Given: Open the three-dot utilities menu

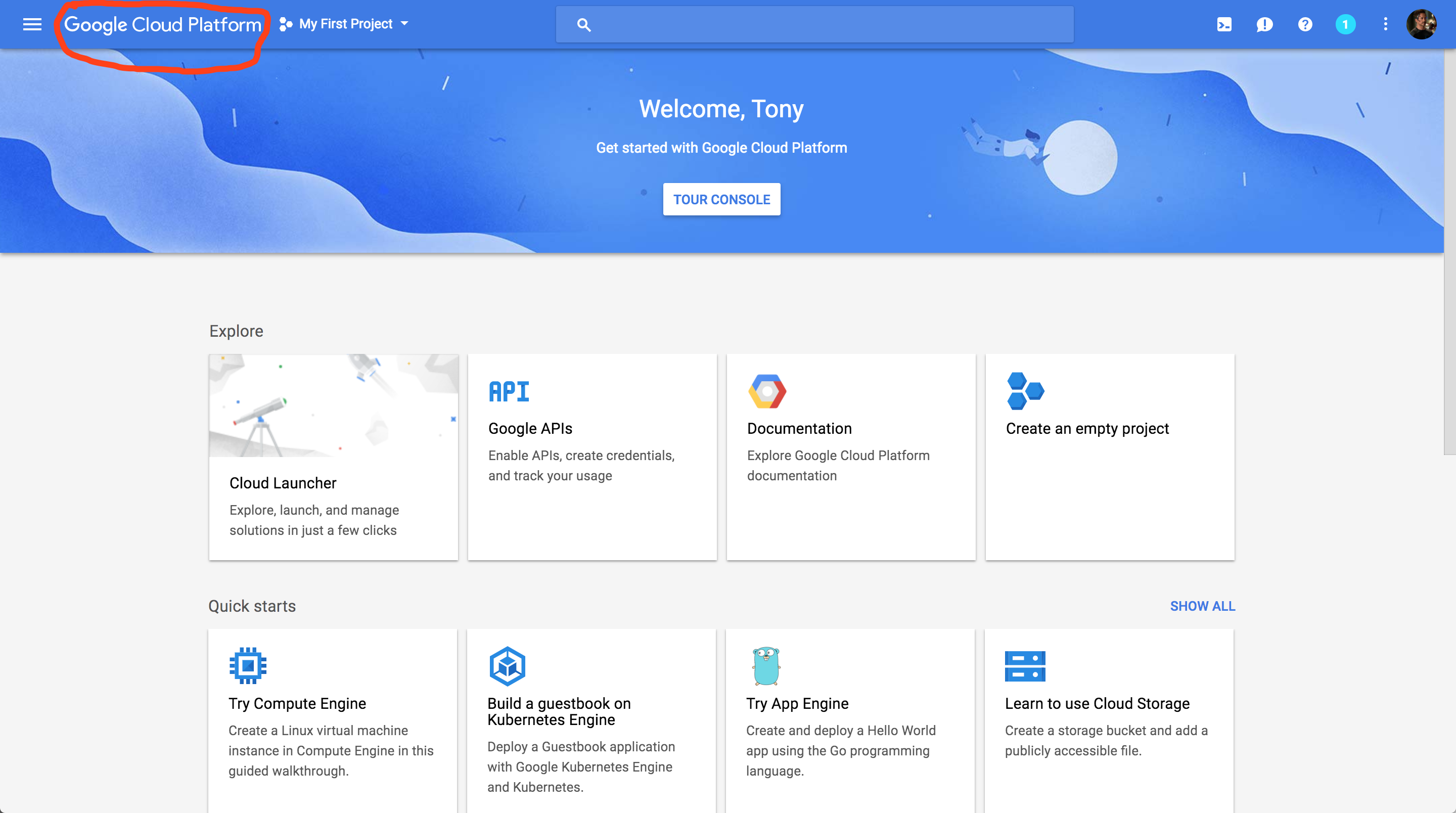Looking at the screenshot, I should (x=1385, y=24).
